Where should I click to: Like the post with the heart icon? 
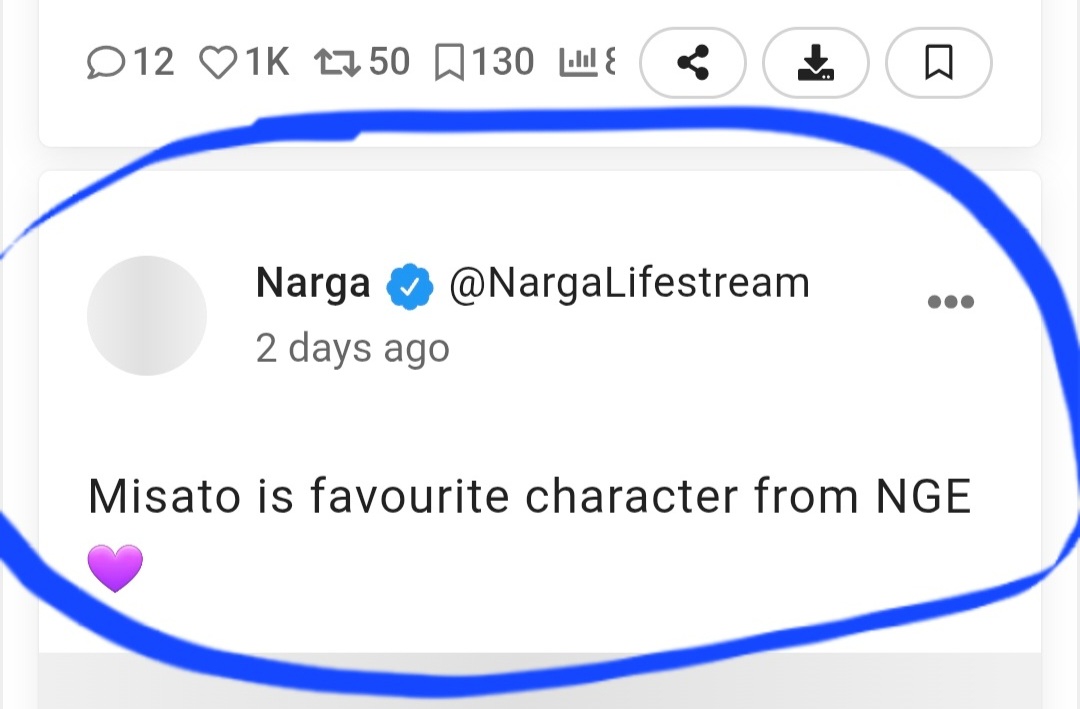coord(216,63)
